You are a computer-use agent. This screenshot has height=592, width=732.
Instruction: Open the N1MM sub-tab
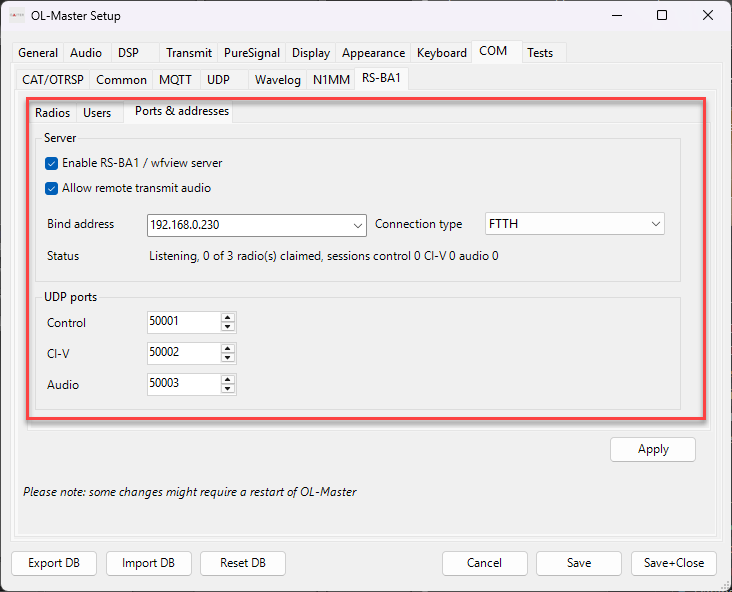331,80
